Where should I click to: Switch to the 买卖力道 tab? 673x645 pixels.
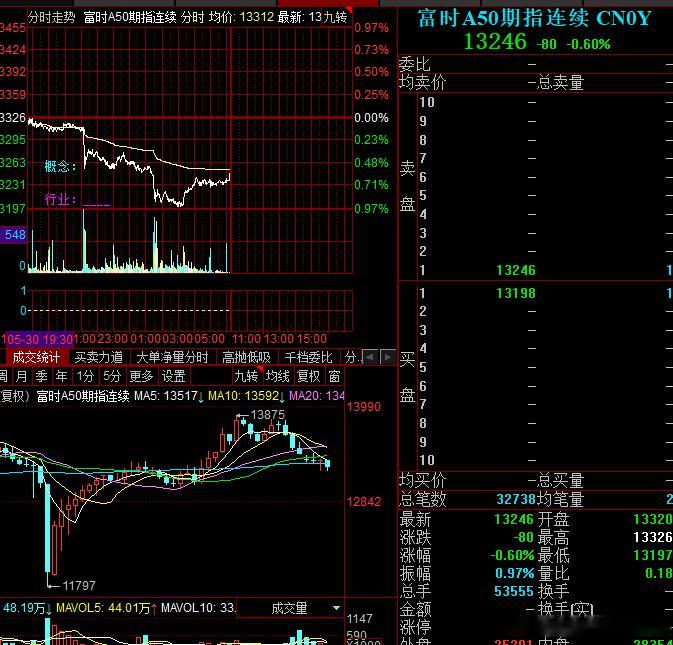(98, 357)
